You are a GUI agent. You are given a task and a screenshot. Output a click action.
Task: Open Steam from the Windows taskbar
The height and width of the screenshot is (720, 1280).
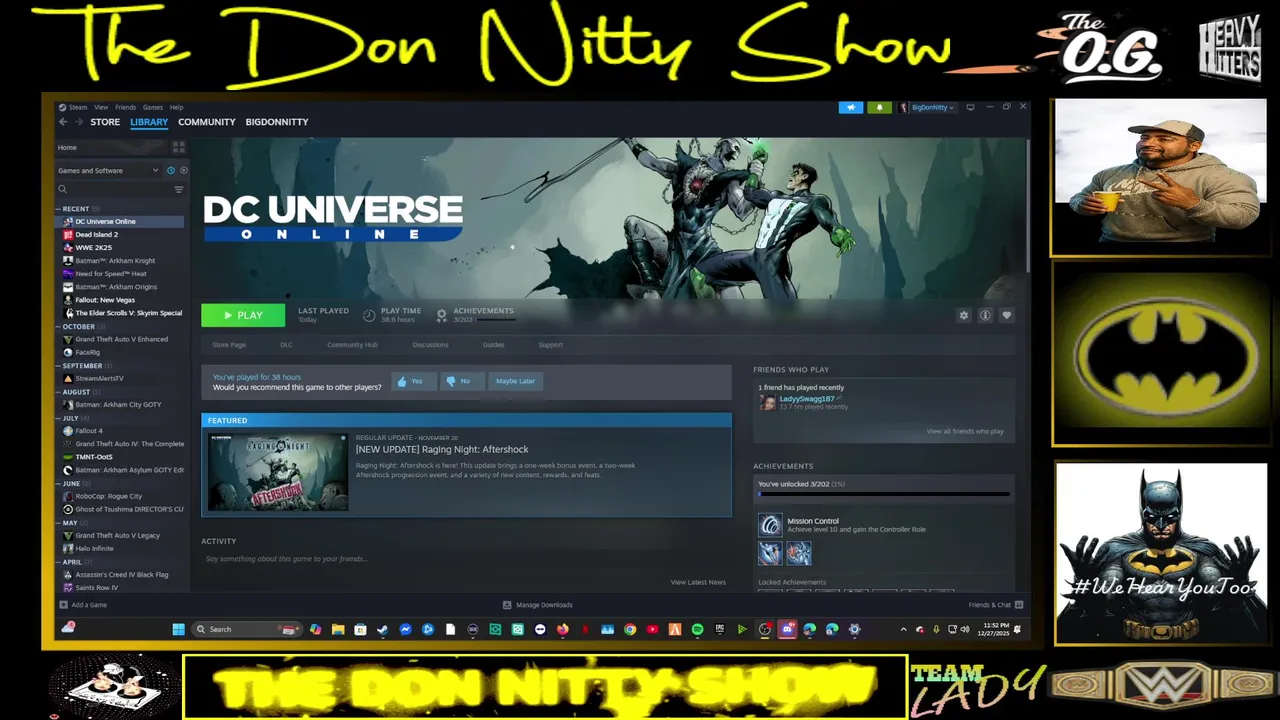pyautogui.click(x=382, y=629)
